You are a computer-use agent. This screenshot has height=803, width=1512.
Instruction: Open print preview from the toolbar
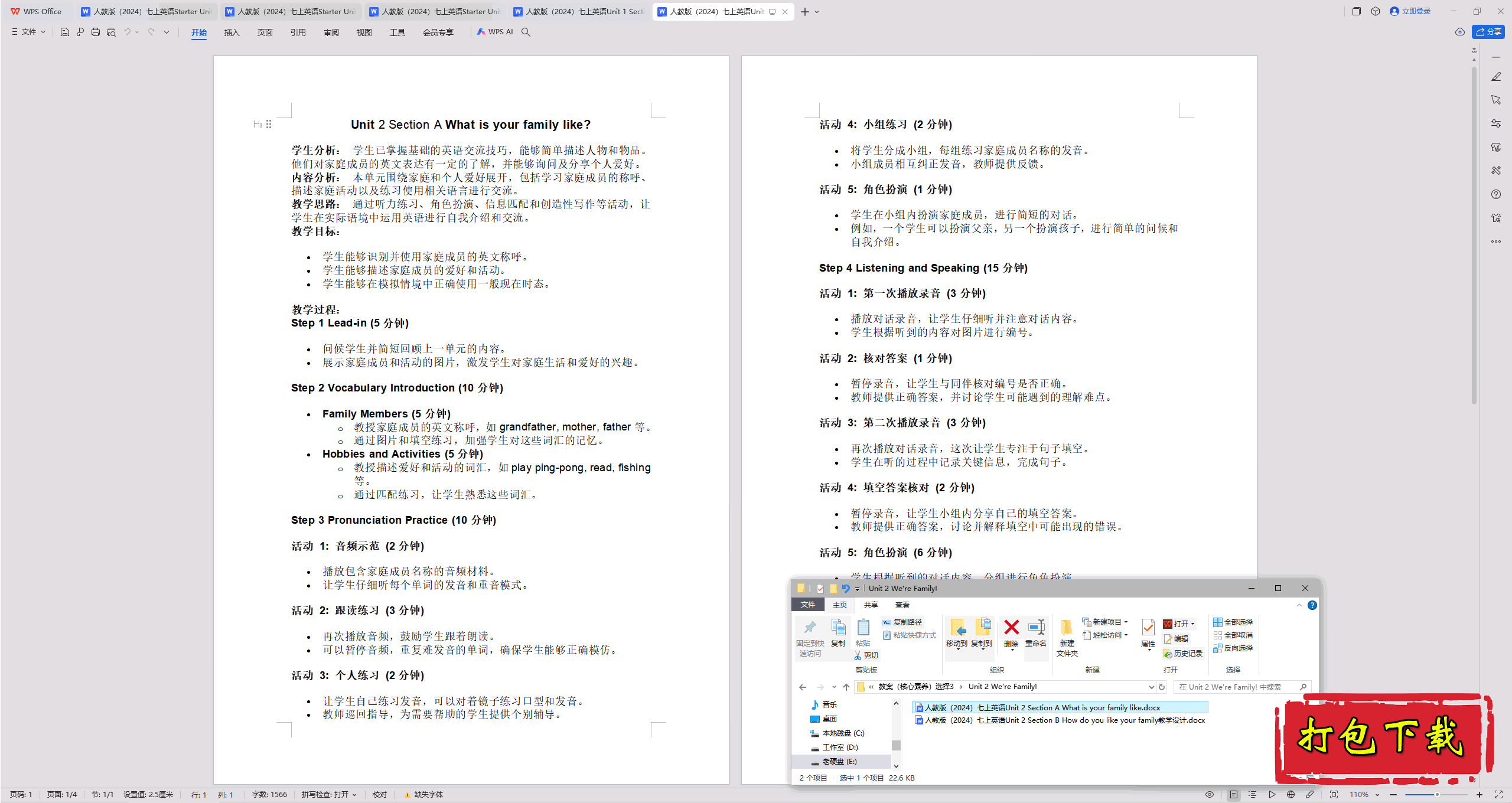tap(111, 32)
